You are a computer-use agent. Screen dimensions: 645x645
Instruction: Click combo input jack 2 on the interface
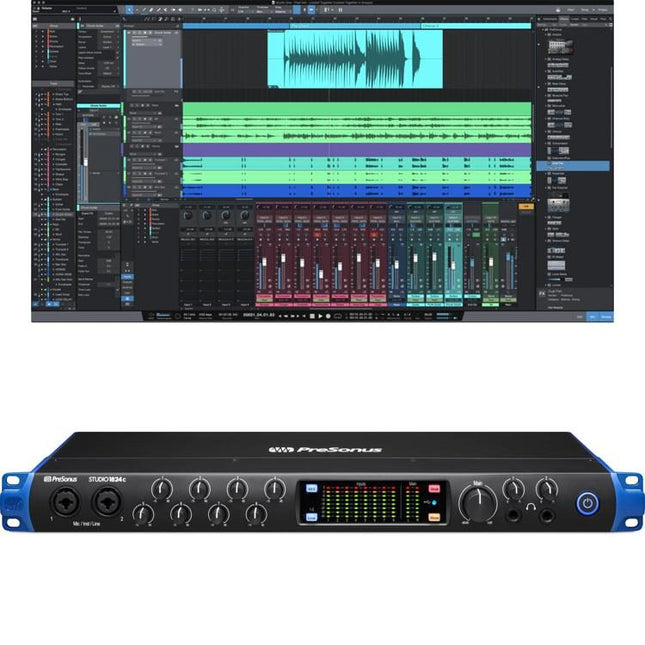[107, 501]
